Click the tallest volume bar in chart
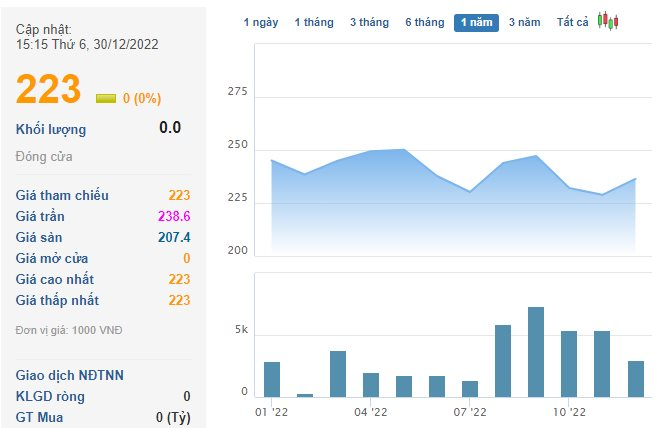Viewport: 658px width, 428px height. click(x=536, y=352)
